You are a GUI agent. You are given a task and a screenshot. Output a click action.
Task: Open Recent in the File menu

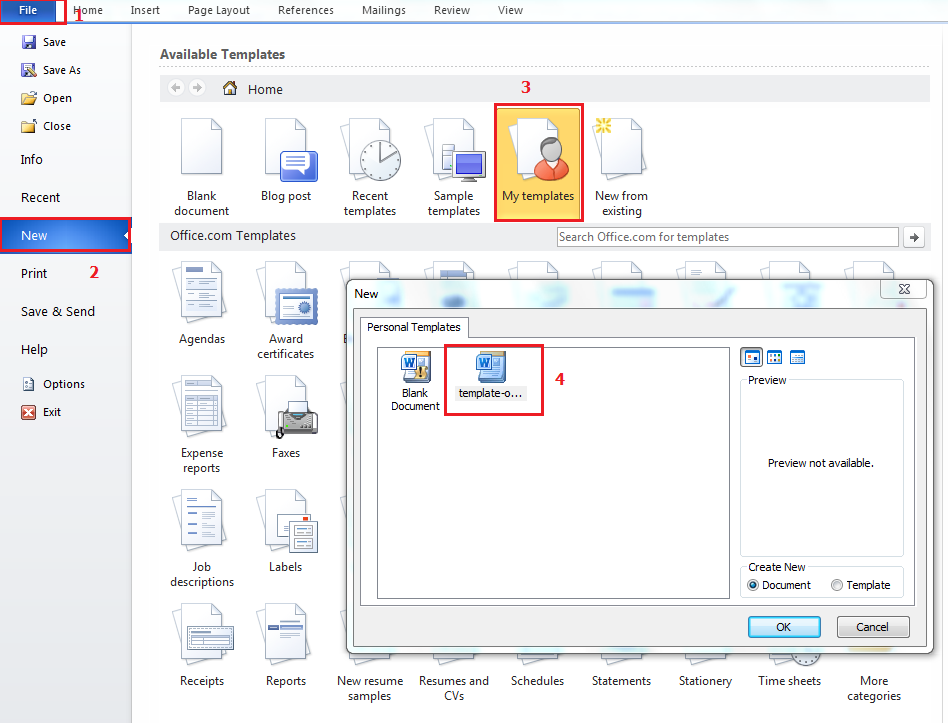pyautogui.click(x=41, y=198)
